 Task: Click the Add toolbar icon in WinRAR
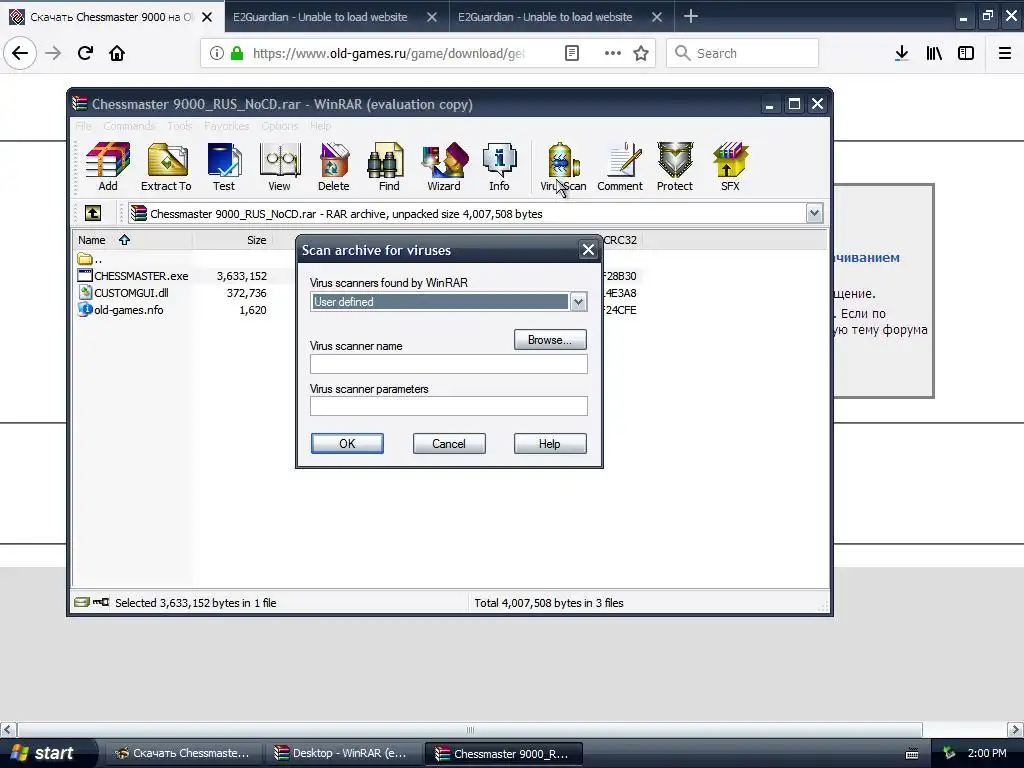[x=108, y=167]
